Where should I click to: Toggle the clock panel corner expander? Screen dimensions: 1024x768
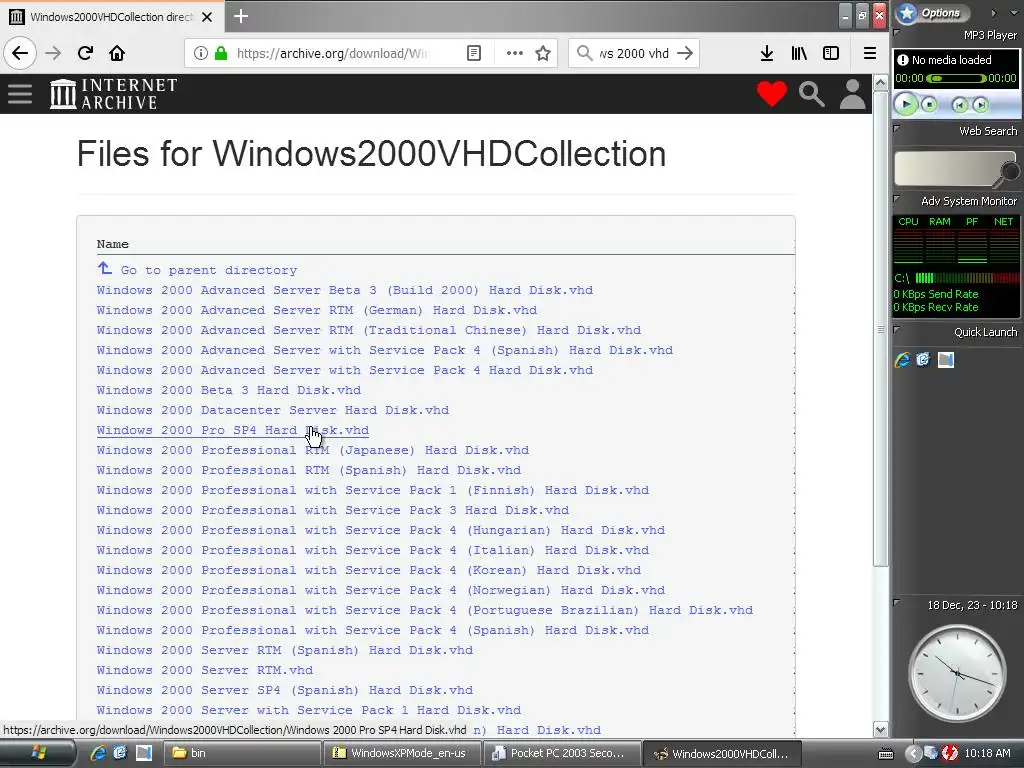click(897, 601)
